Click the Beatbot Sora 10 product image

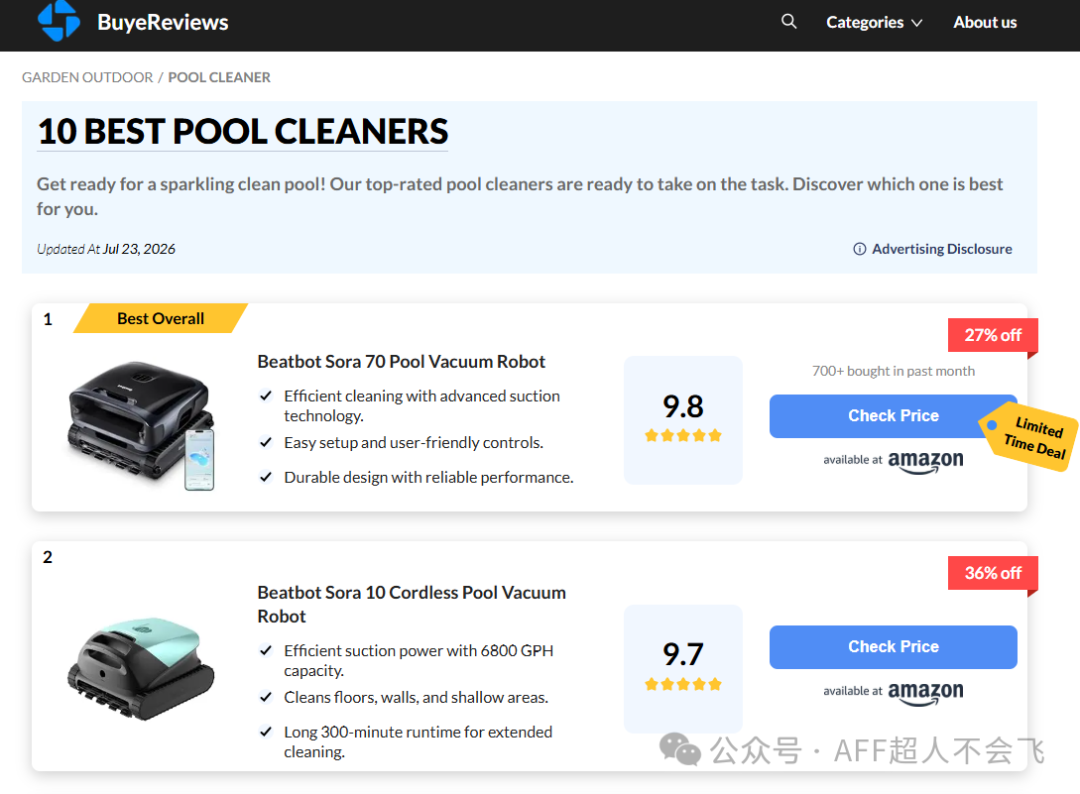(141, 668)
